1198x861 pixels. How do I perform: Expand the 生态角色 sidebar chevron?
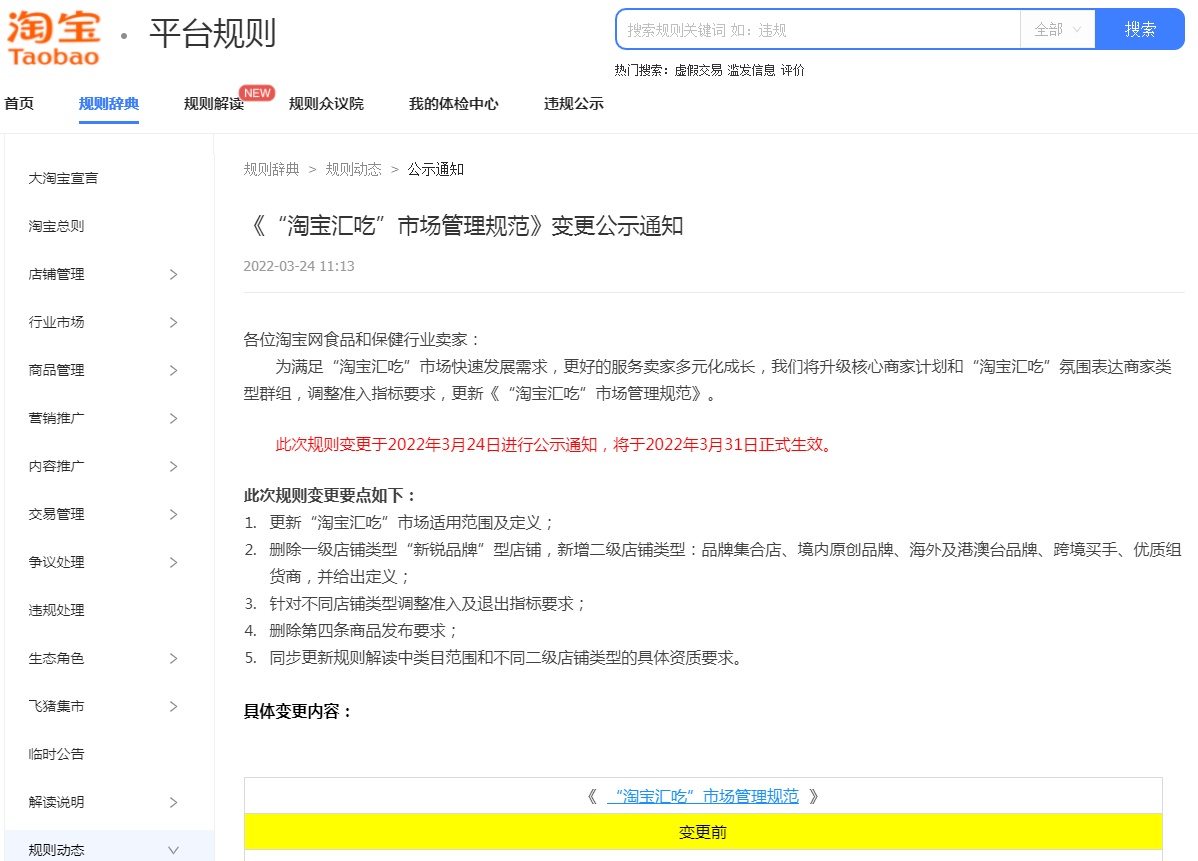pyautogui.click(x=173, y=659)
